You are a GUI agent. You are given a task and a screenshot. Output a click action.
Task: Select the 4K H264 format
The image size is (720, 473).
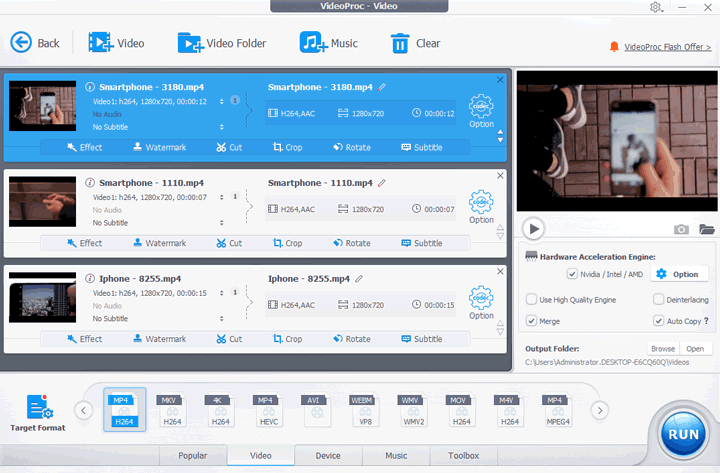(220, 410)
